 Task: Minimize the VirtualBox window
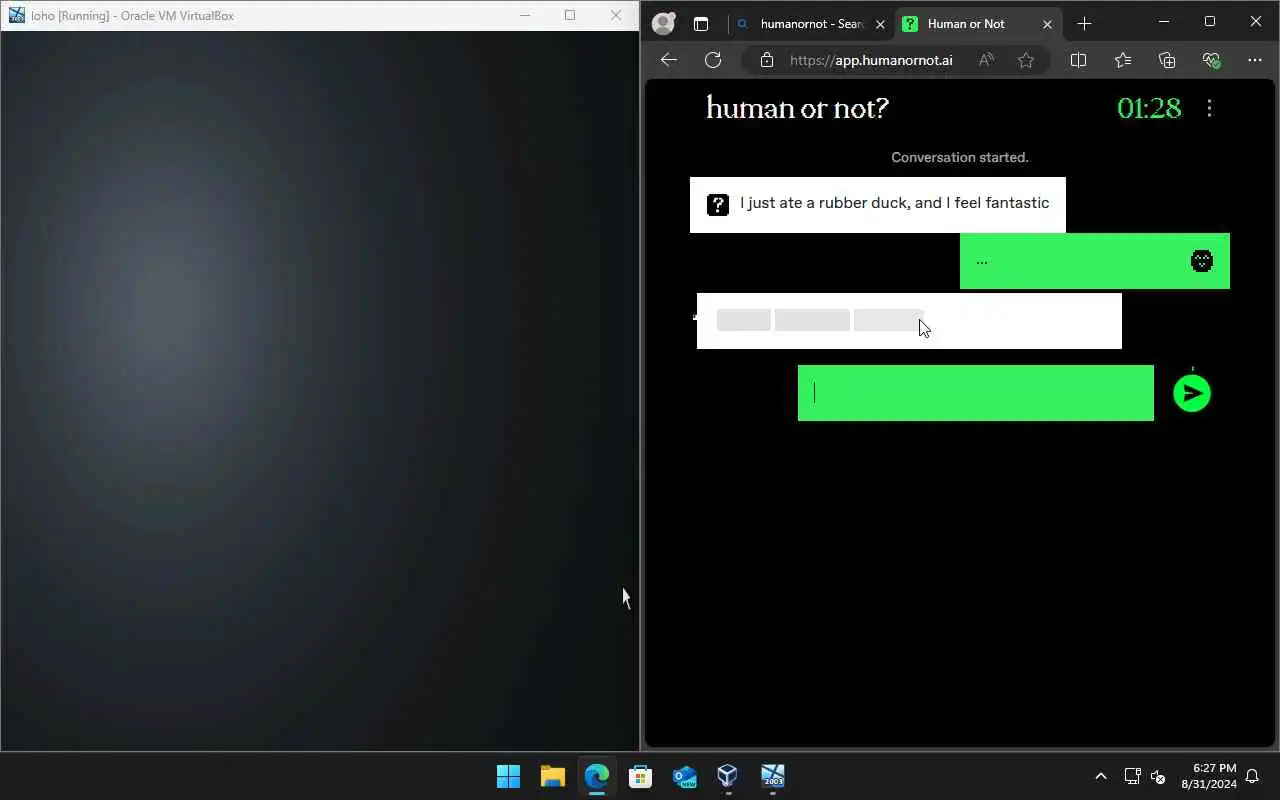[x=525, y=15]
